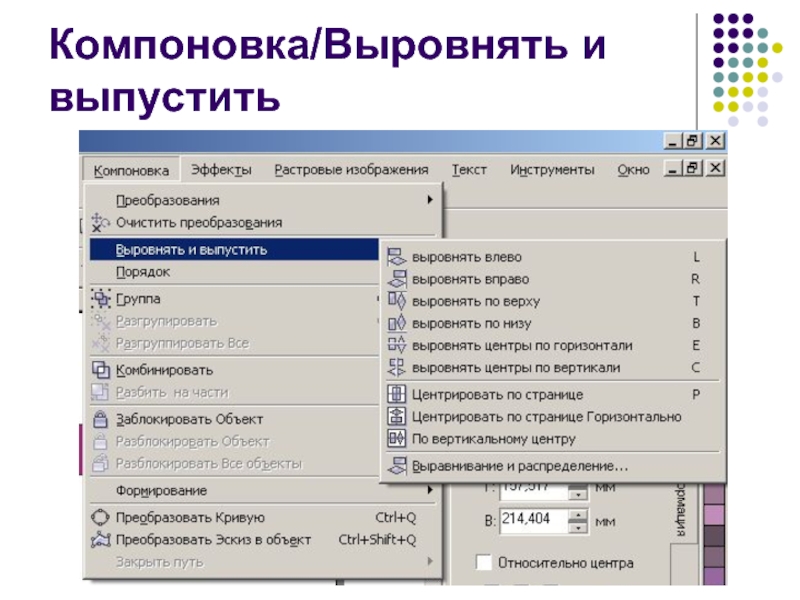Close the document with the menu bar X
The image size is (800, 600).
pyautogui.click(x=715, y=168)
